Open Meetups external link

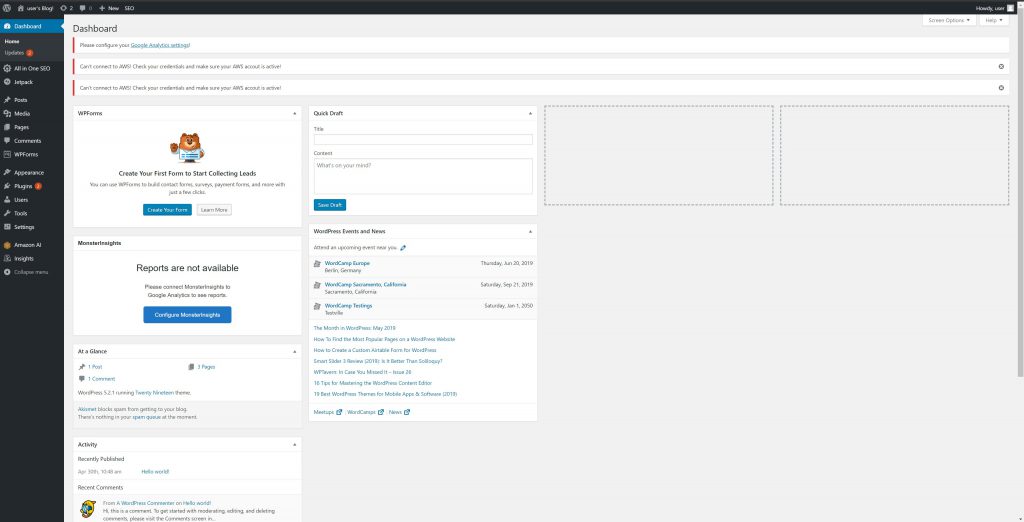tap(327, 412)
